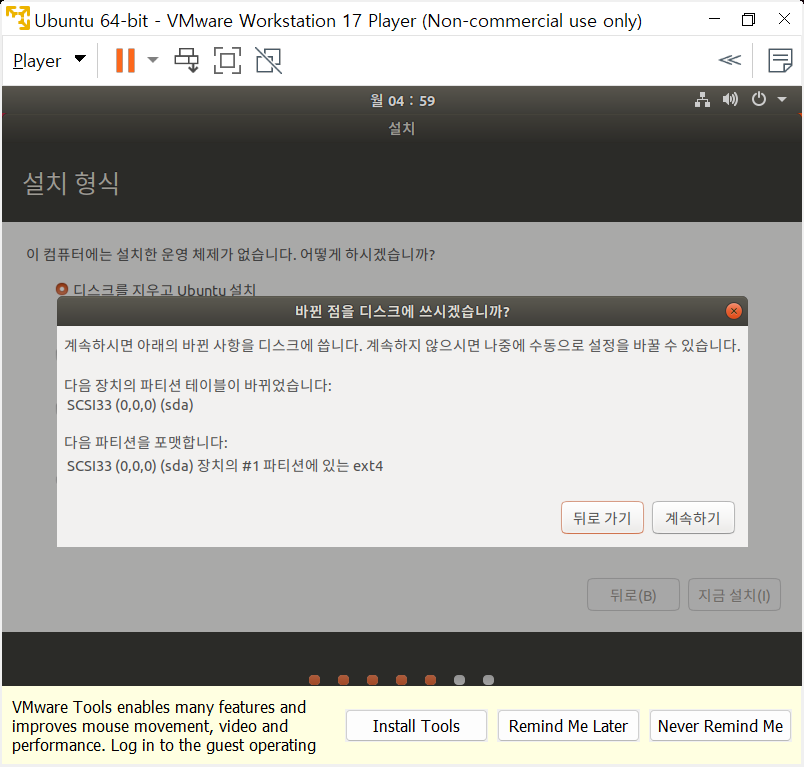Click the ext4 partition format line
The image size is (804, 767).
(225, 466)
